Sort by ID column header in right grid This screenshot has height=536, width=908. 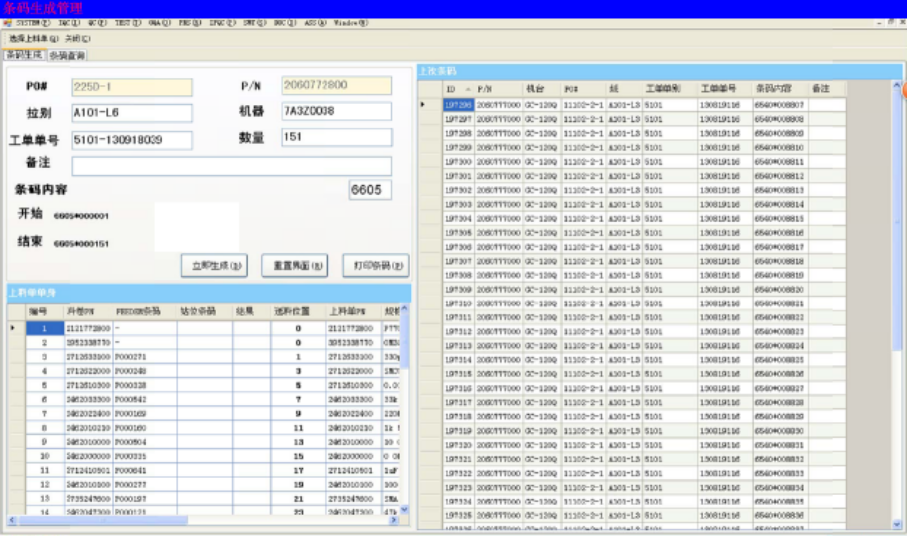pos(459,89)
